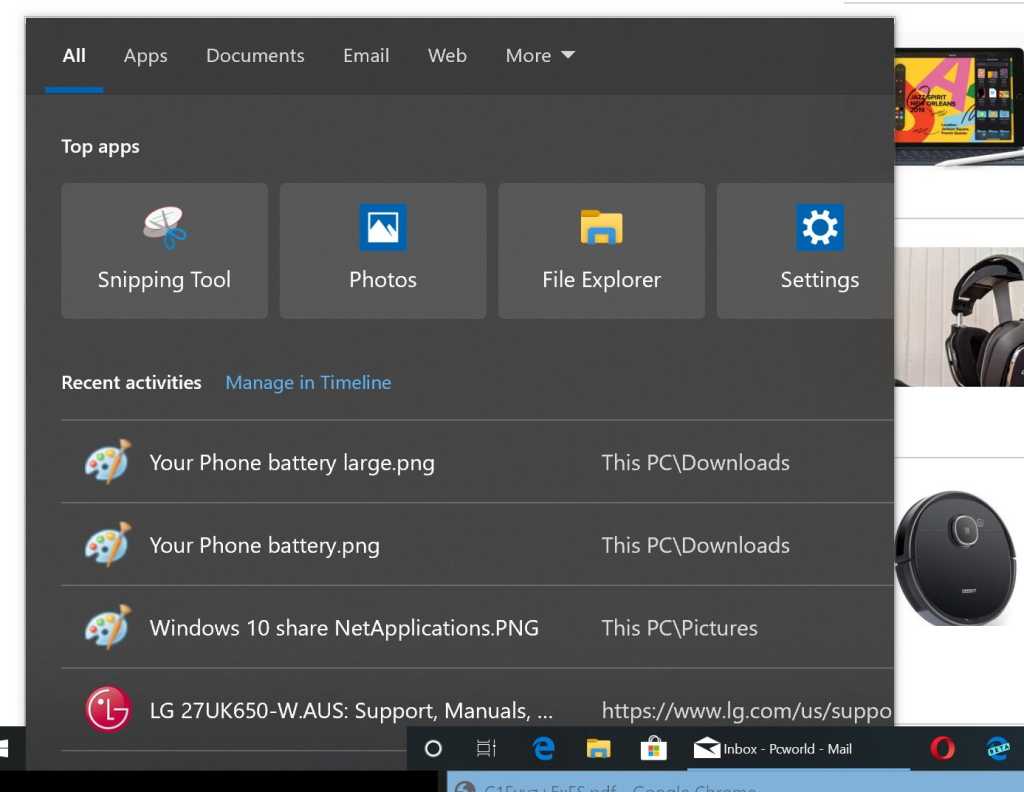This screenshot has height=792, width=1024.
Task: Open LG 27UK650-W.AUS Support, Manuals activity
Action: pos(477,709)
